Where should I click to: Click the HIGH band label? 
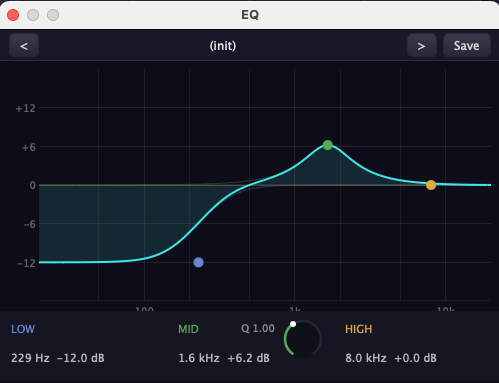point(358,329)
